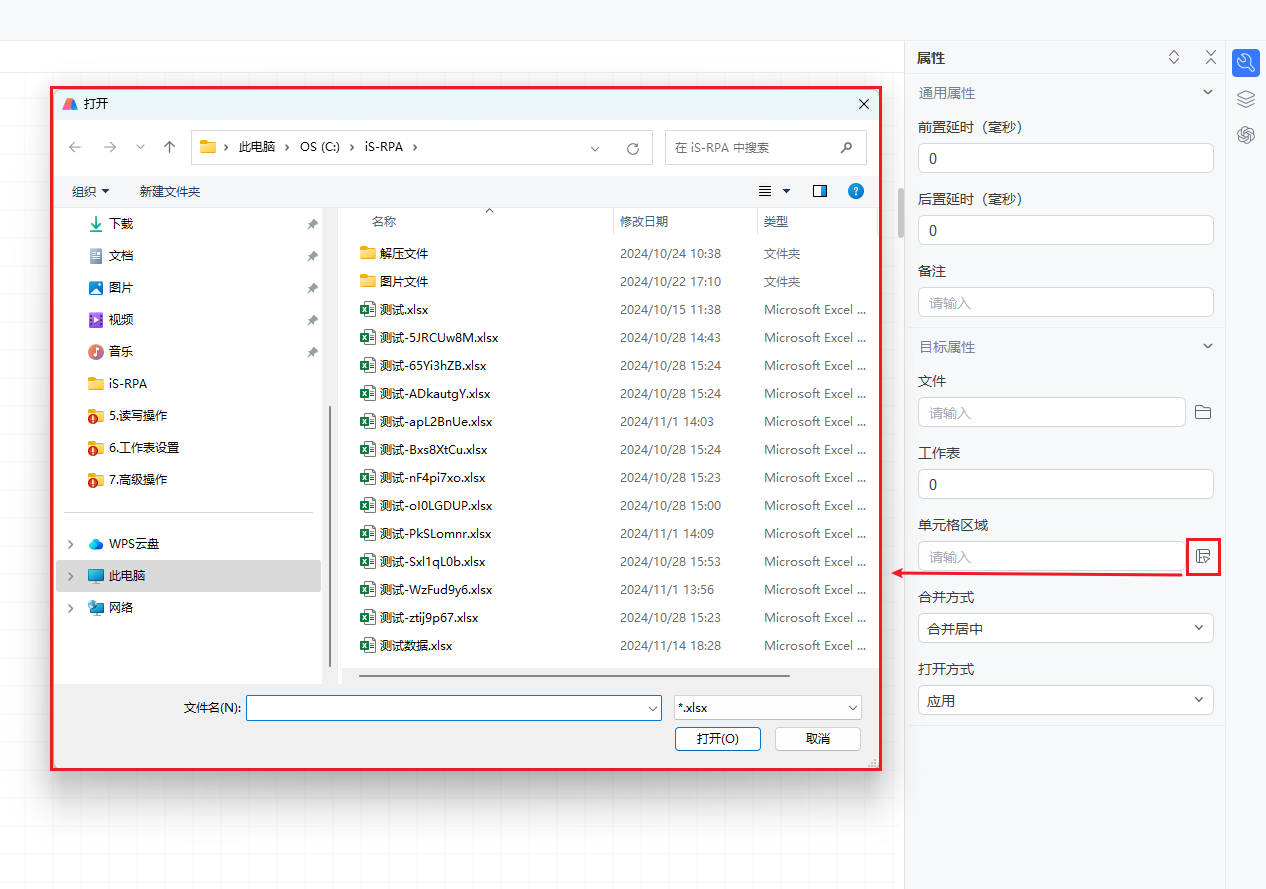
Task: Open the 组织 menu
Action: (x=90, y=191)
